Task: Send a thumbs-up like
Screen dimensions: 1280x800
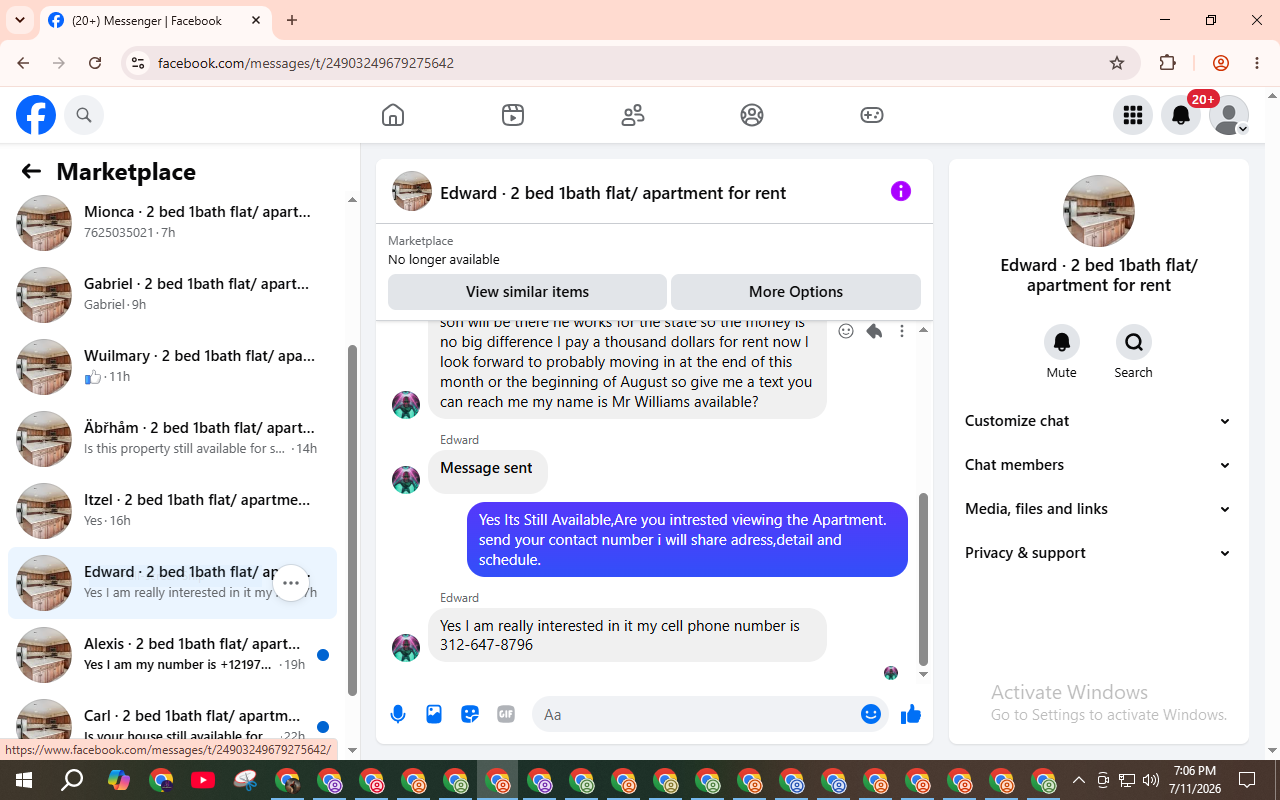Action: coord(911,714)
